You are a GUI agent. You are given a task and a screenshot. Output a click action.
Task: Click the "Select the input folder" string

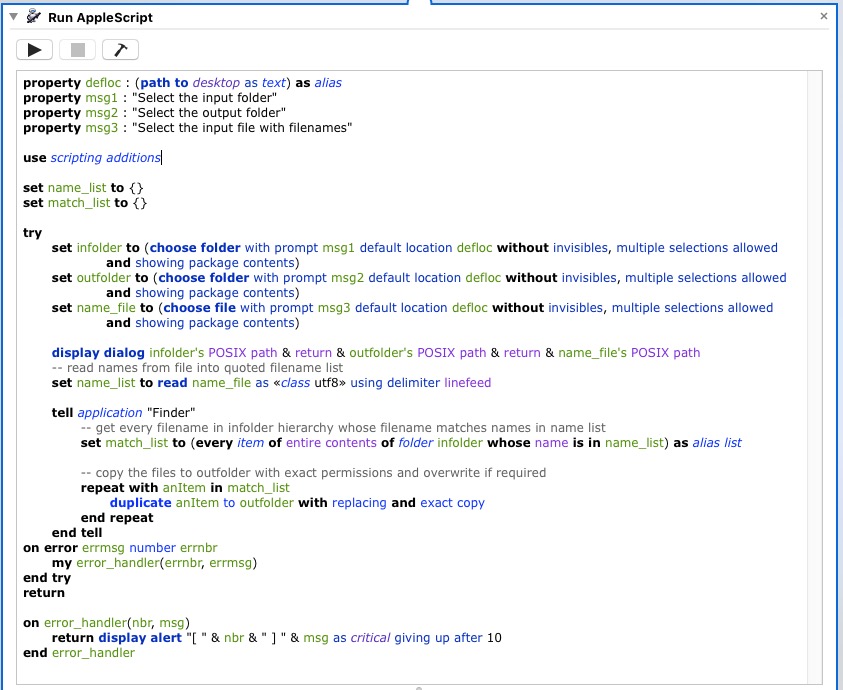point(204,98)
